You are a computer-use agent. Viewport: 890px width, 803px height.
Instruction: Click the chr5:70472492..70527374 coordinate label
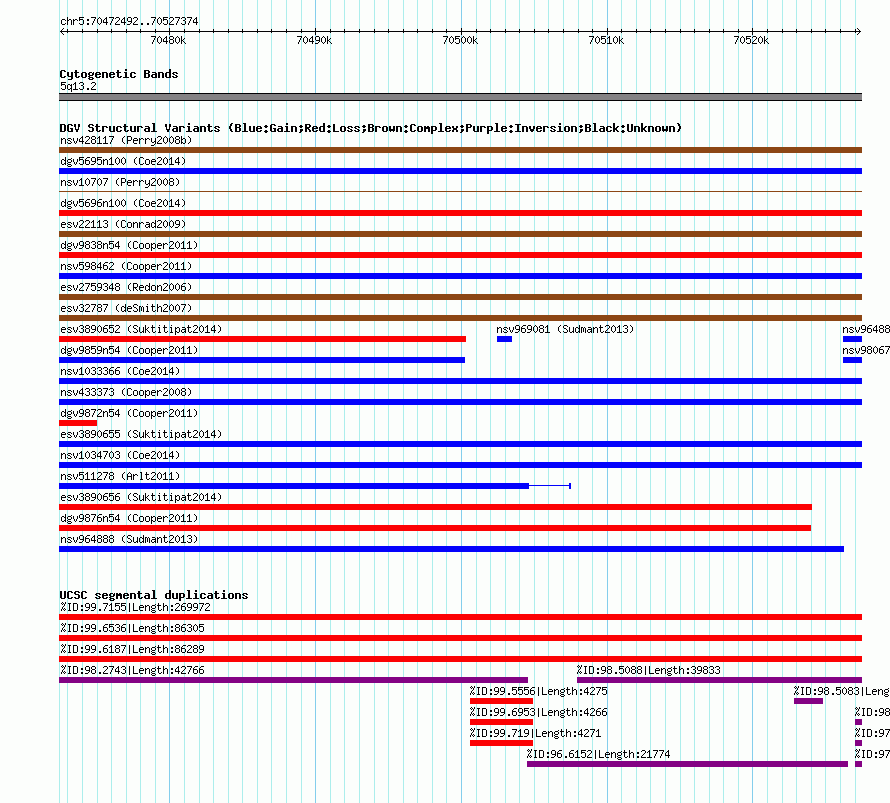tap(129, 22)
